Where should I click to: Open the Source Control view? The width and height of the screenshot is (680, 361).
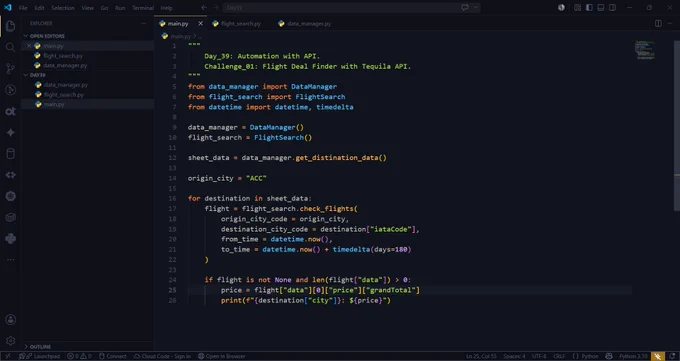(x=10, y=69)
